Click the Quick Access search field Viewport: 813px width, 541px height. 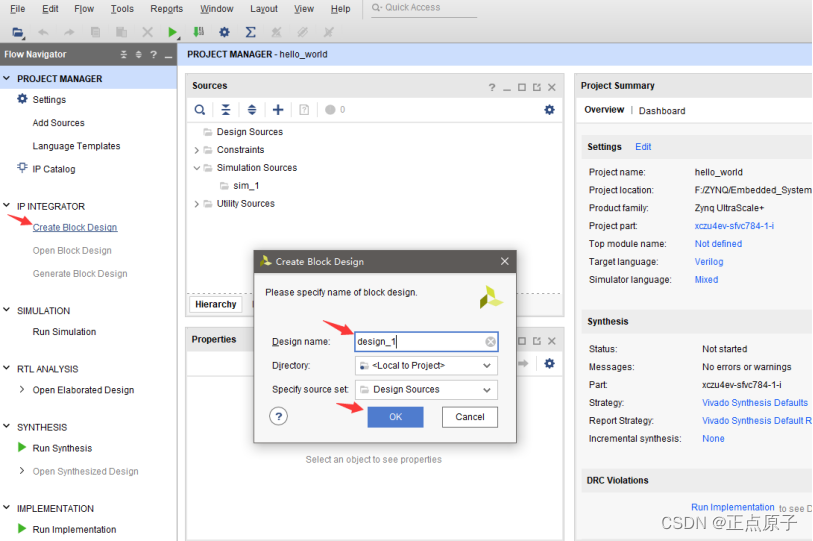pyautogui.click(x=424, y=8)
